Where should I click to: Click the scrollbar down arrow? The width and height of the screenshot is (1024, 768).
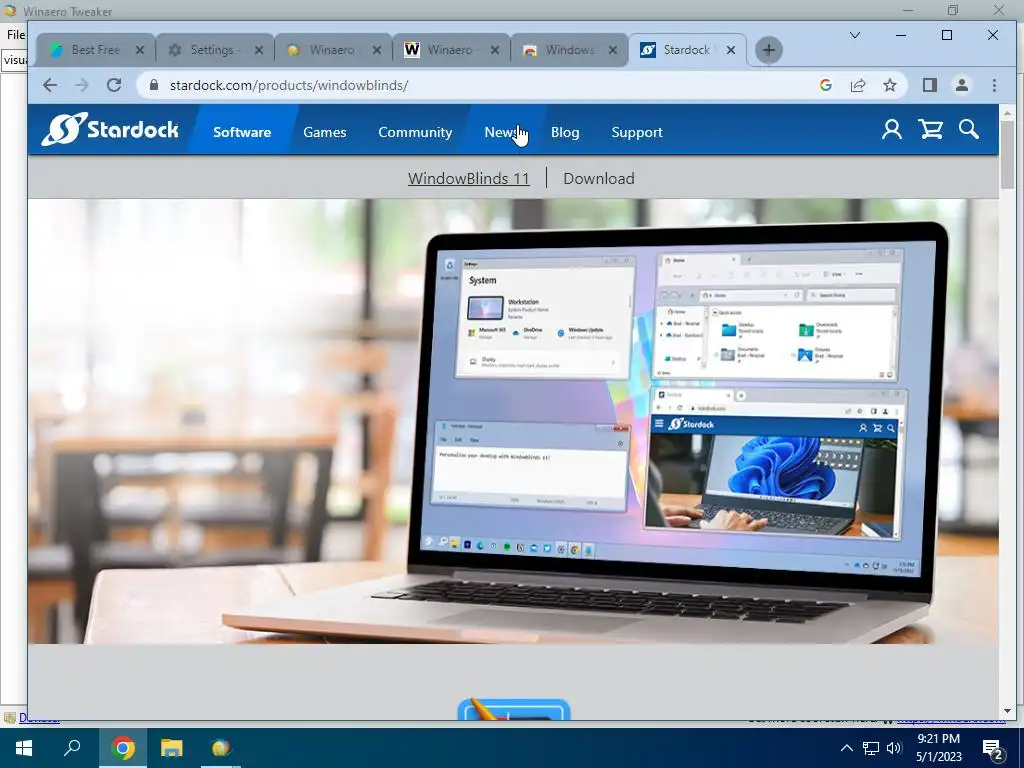[x=1006, y=711]
